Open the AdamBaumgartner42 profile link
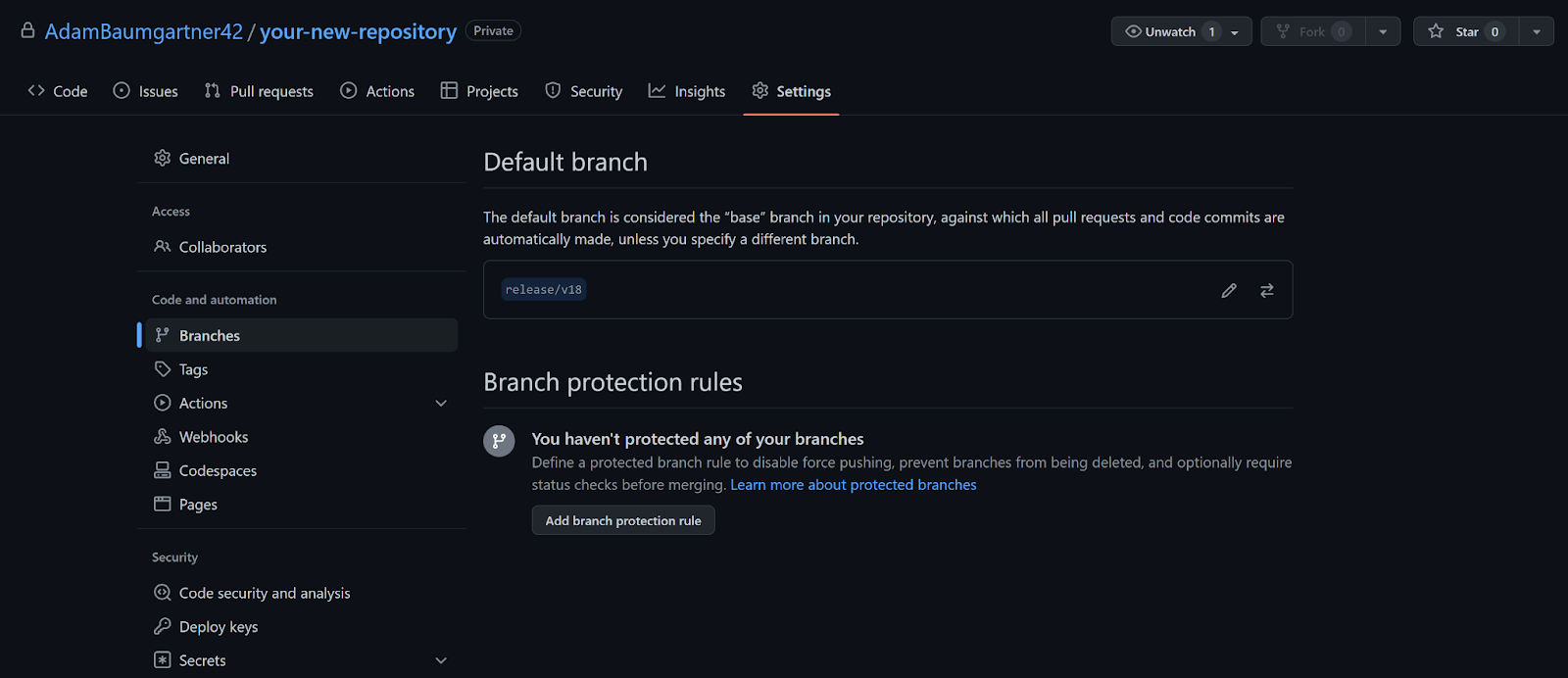Image resolution: width=1568 pixels, height=678 pixels. pyautogui.click(x=144, y=31)
